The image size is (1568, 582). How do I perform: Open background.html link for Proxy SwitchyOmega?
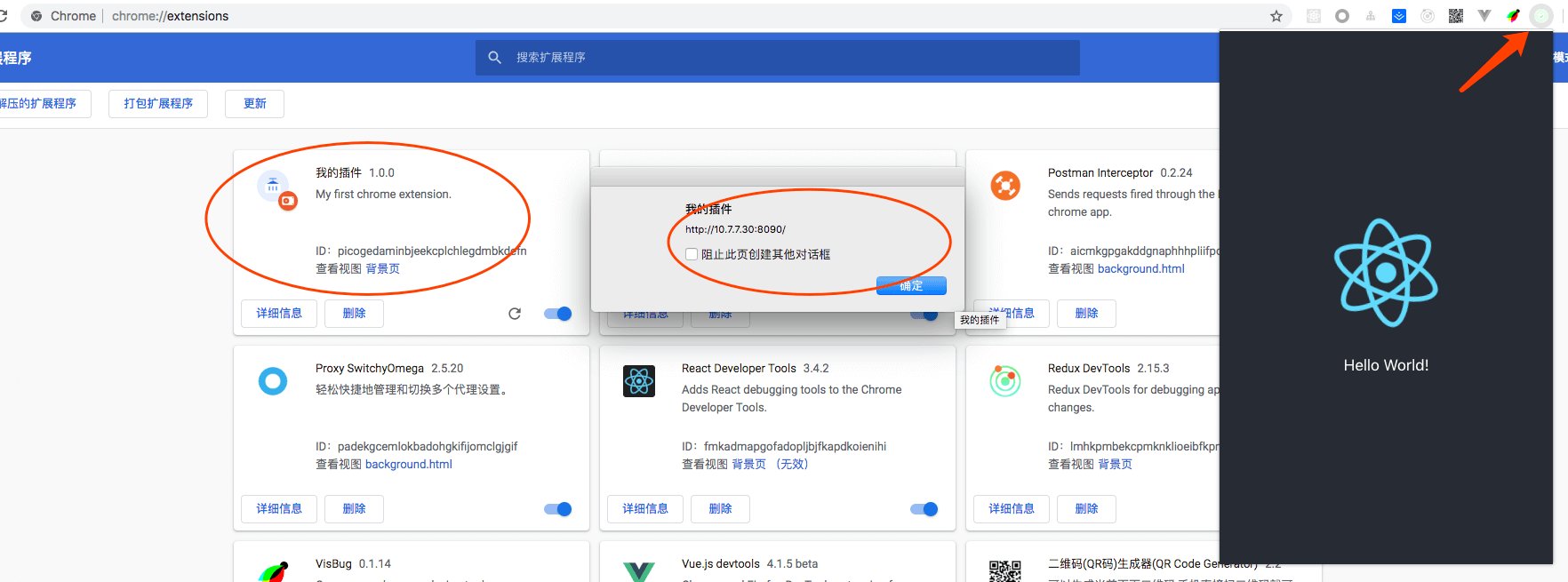click(x=409, y=464)
